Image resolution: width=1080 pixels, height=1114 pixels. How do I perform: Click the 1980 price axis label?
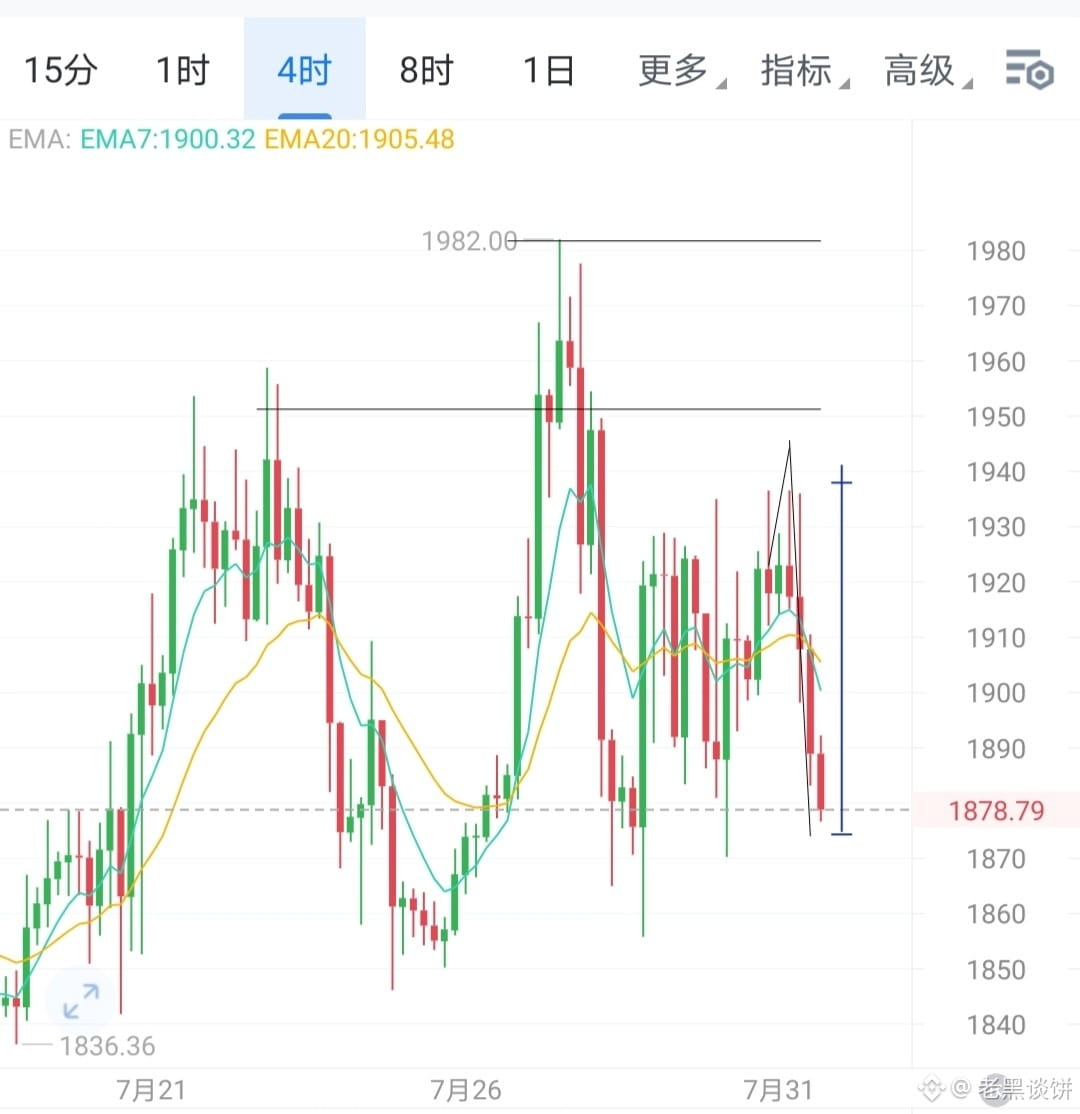click(995, 251)
